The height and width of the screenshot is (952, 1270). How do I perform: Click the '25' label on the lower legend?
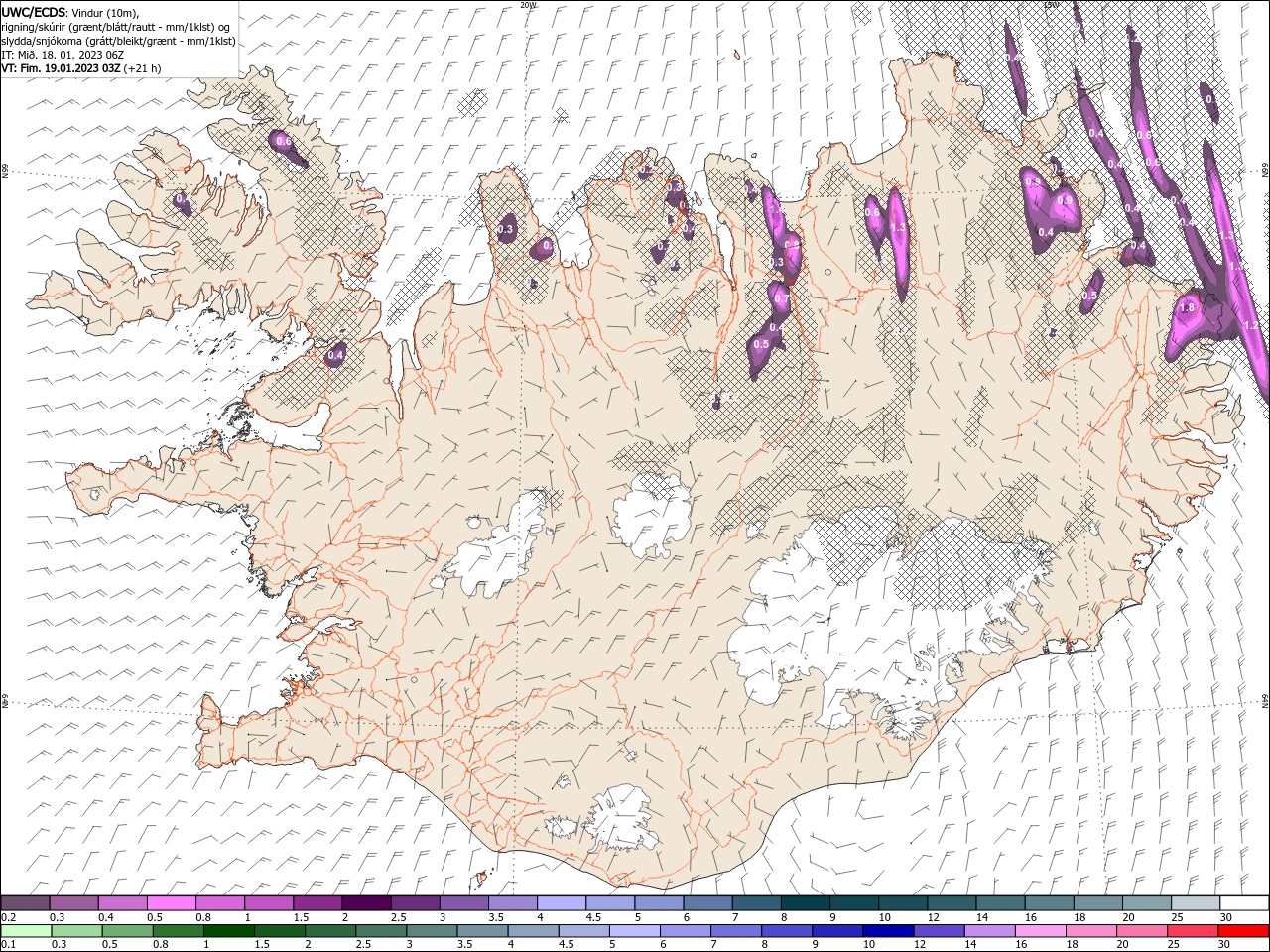1173,945
